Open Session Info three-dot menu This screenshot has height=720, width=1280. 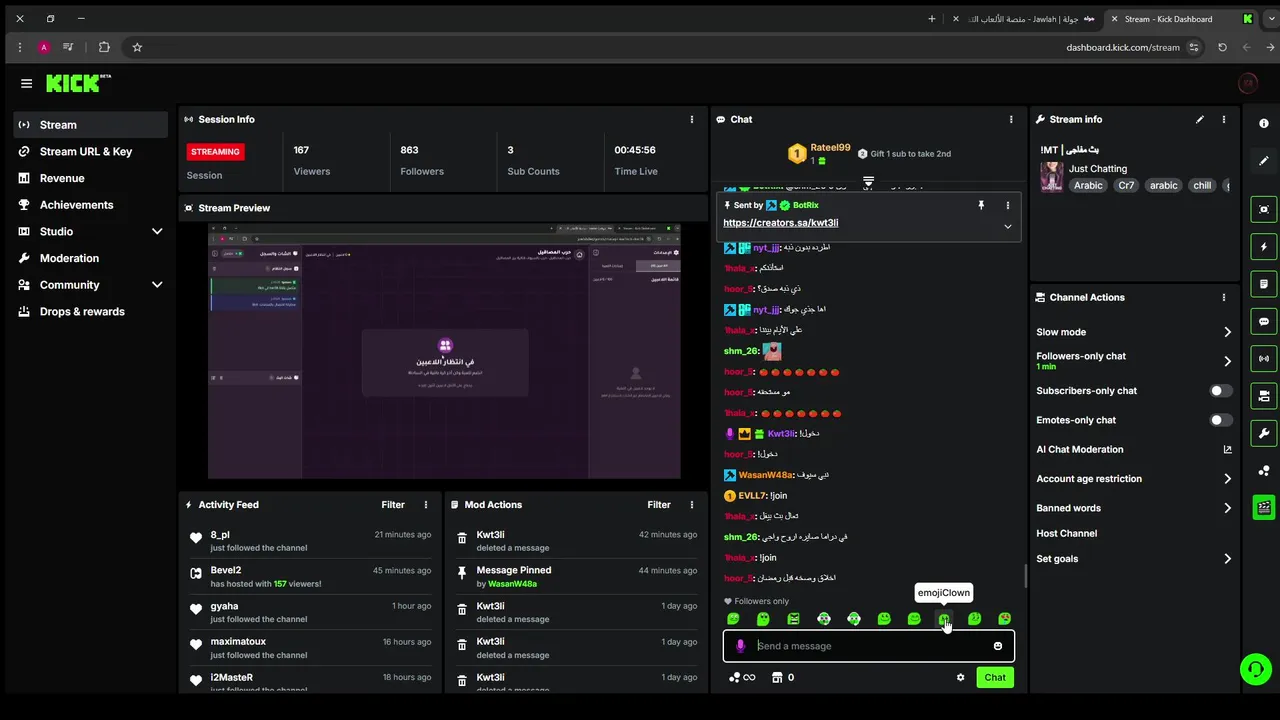pyautogui.click(x=691, y=119)
